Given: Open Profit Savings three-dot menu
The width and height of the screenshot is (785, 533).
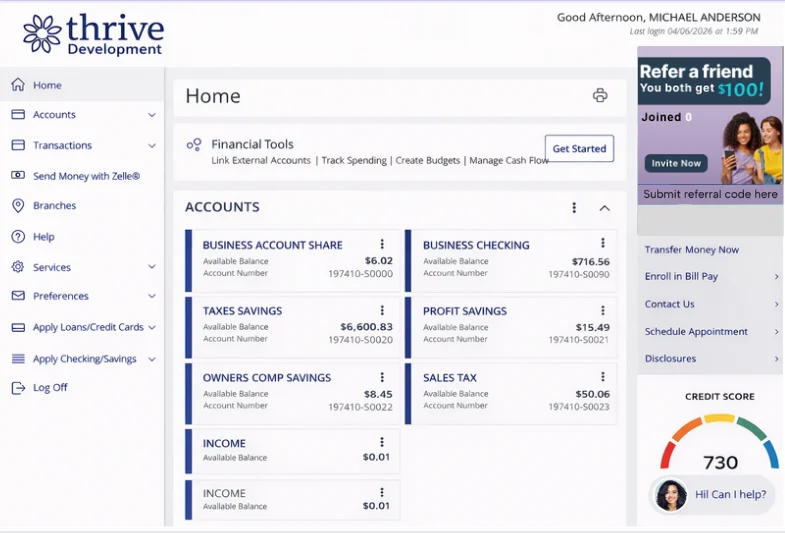Looking at the screenshot, I should coord(603,310).
